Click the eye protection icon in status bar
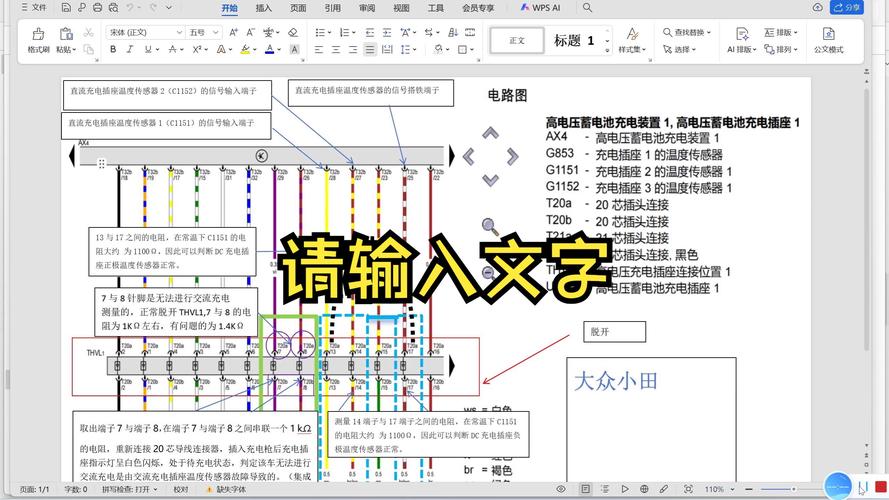889x500 pixels. point(561,489)
